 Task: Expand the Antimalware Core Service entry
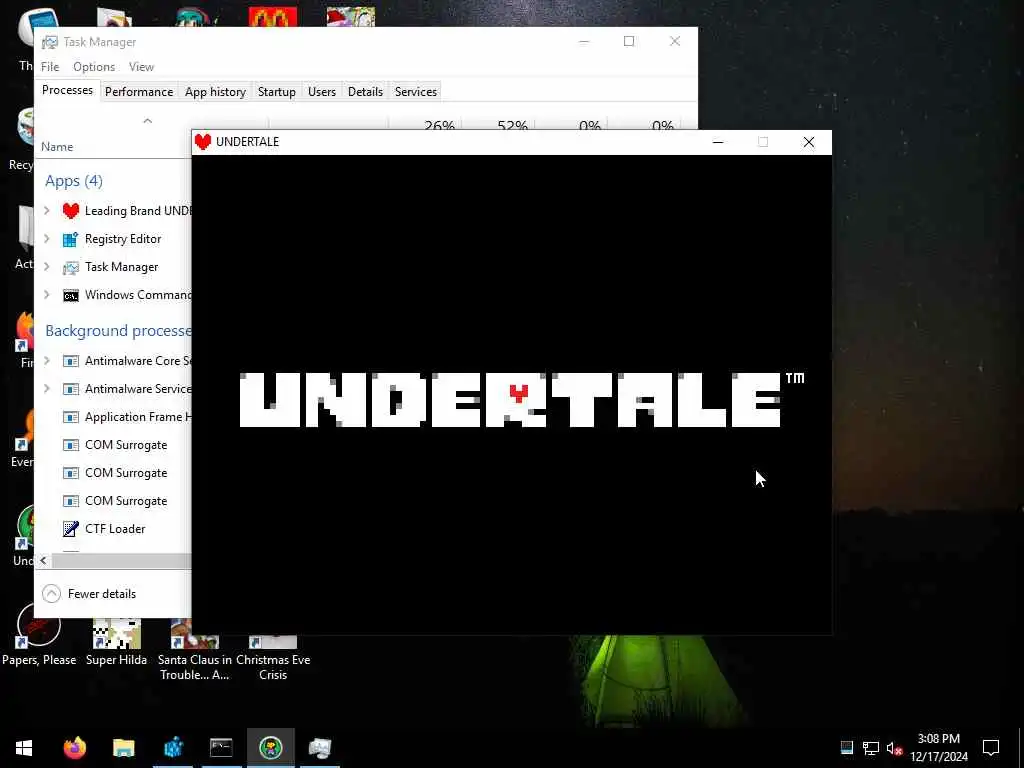pyautogui.click(x=47, y=360)
